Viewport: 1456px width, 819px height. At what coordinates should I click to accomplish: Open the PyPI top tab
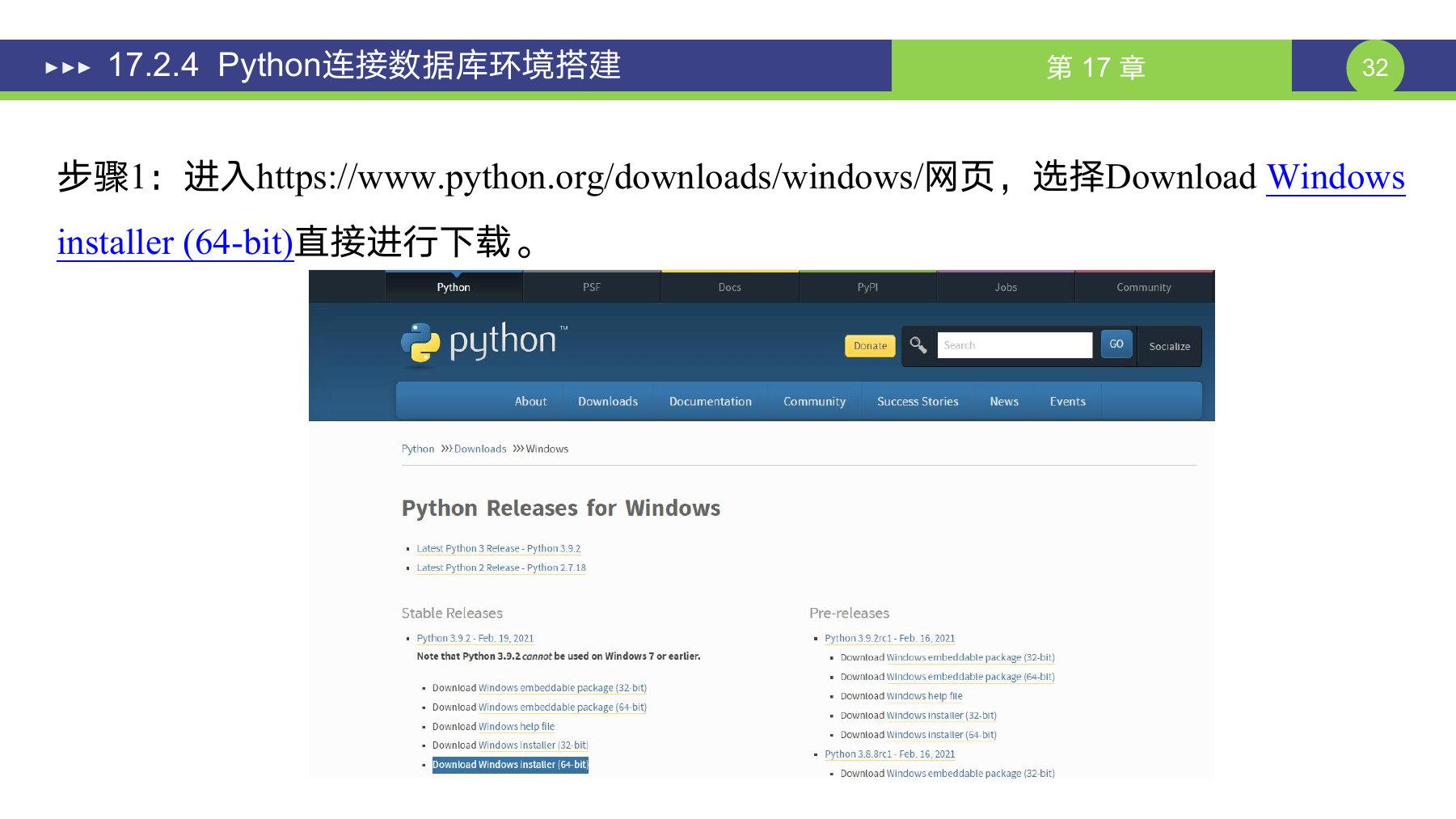[867, 287]
